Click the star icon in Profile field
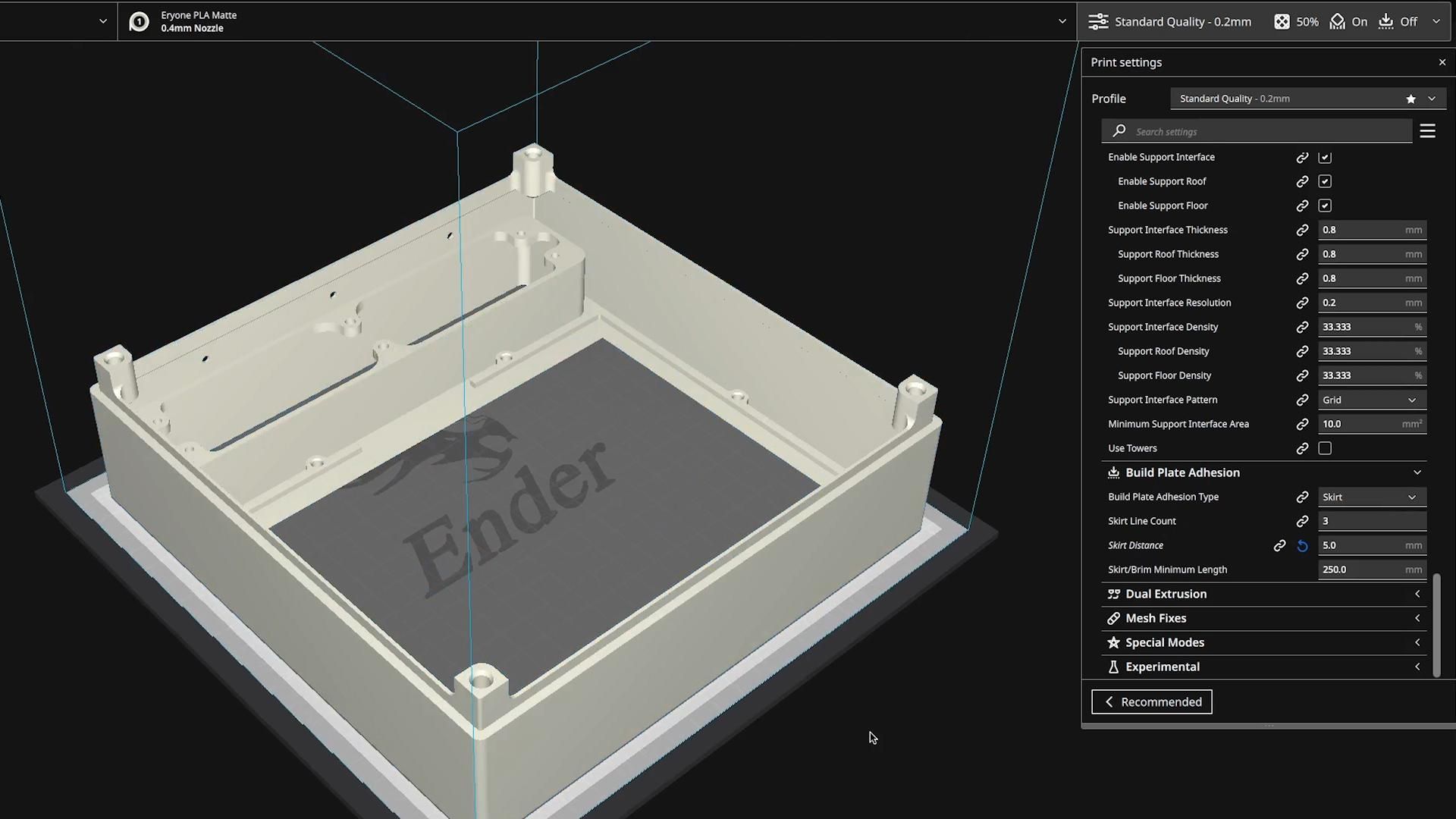Screen dimensions: 1456x819 pyautogui.click(x=1410, y=99)
